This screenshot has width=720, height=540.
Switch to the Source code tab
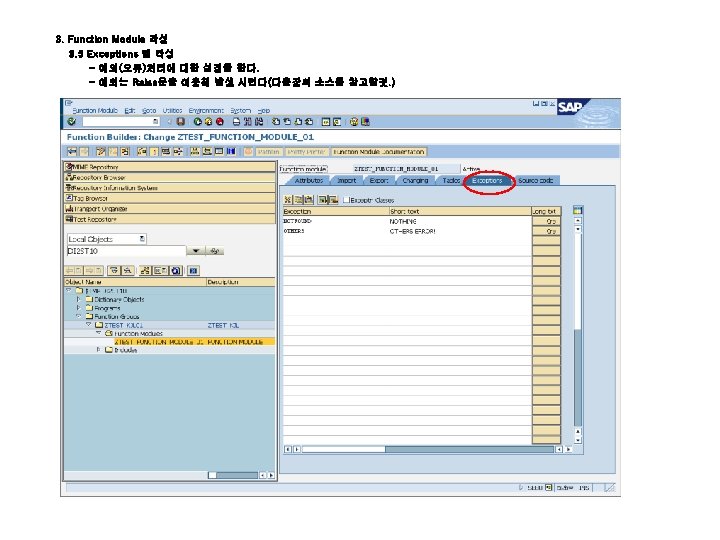[535, 180]
